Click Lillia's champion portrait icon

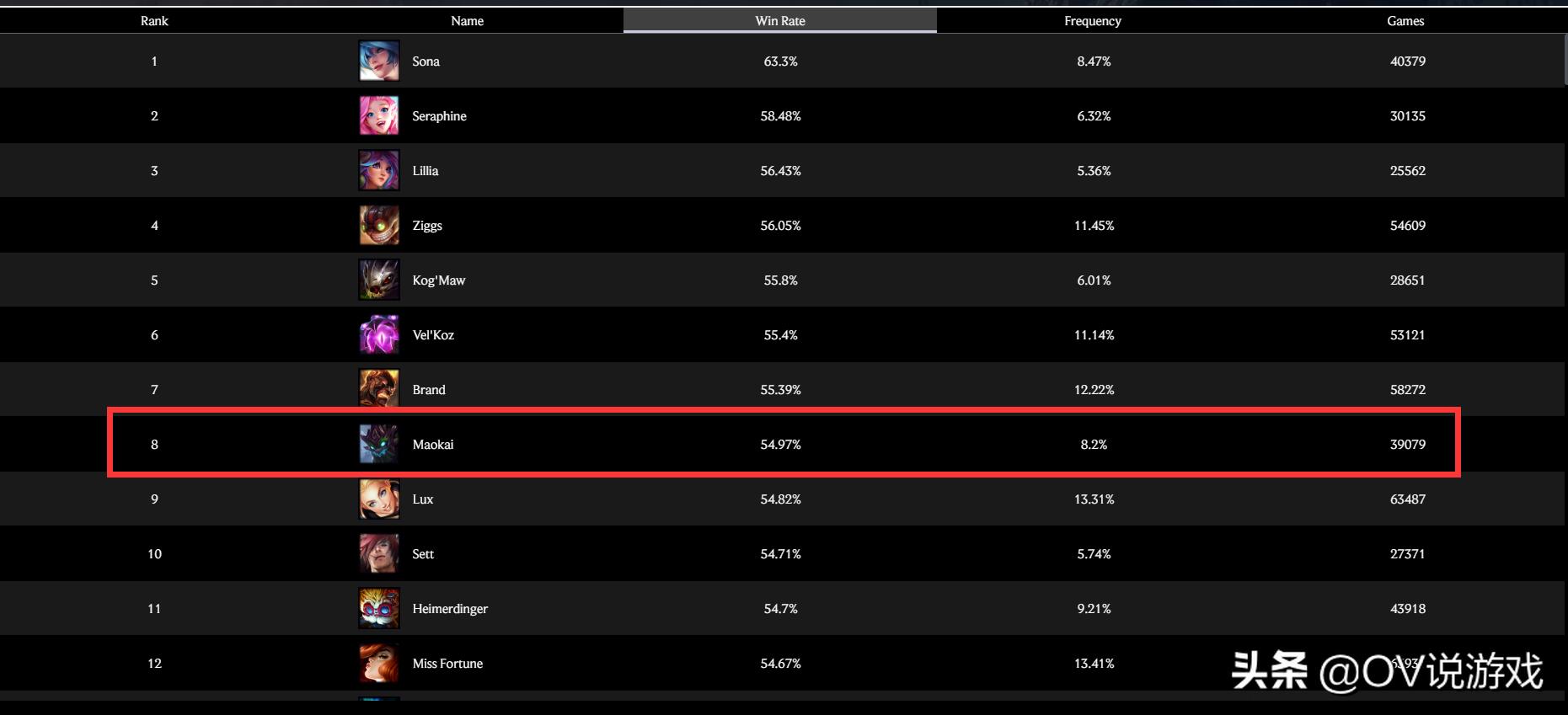coord(379,171)
